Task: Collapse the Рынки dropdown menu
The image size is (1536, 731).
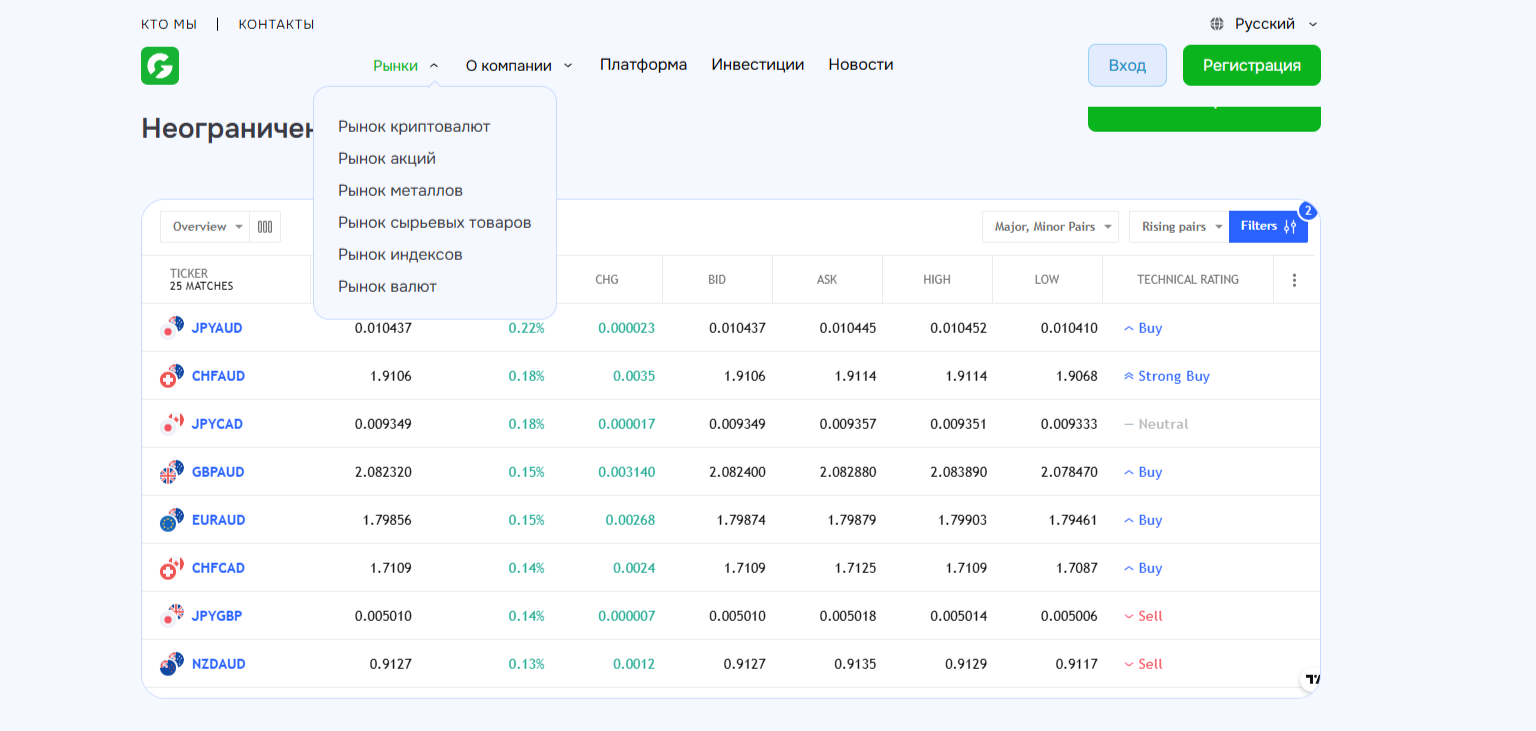Action: [406, 65]
